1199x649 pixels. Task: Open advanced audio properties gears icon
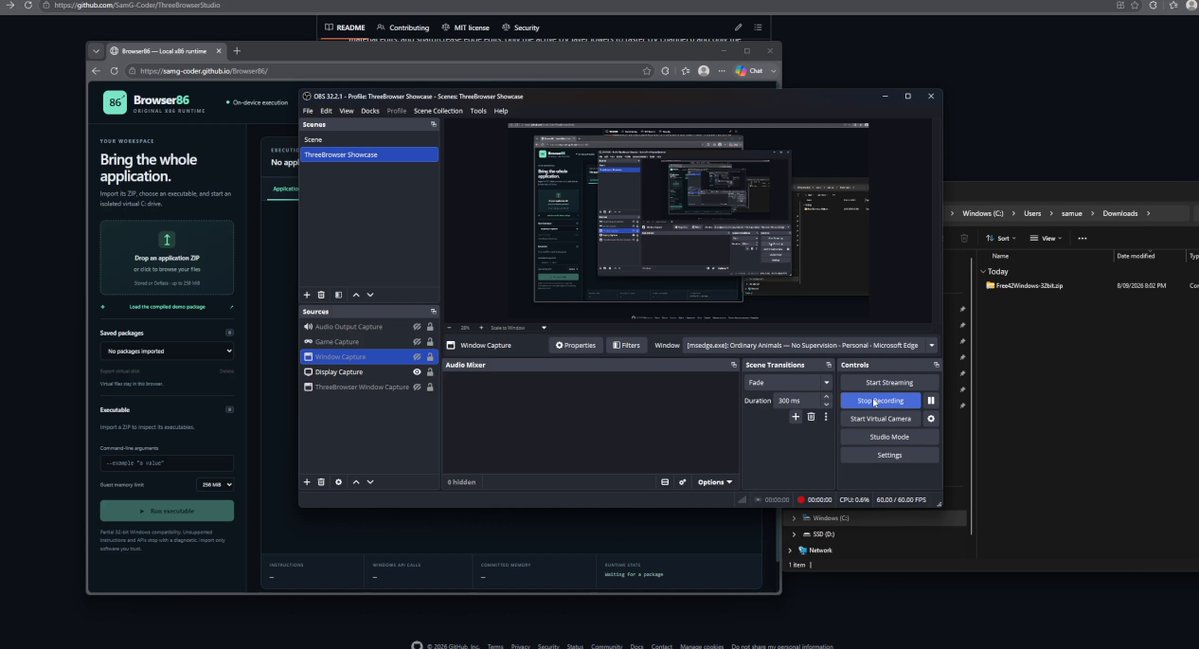682,482
